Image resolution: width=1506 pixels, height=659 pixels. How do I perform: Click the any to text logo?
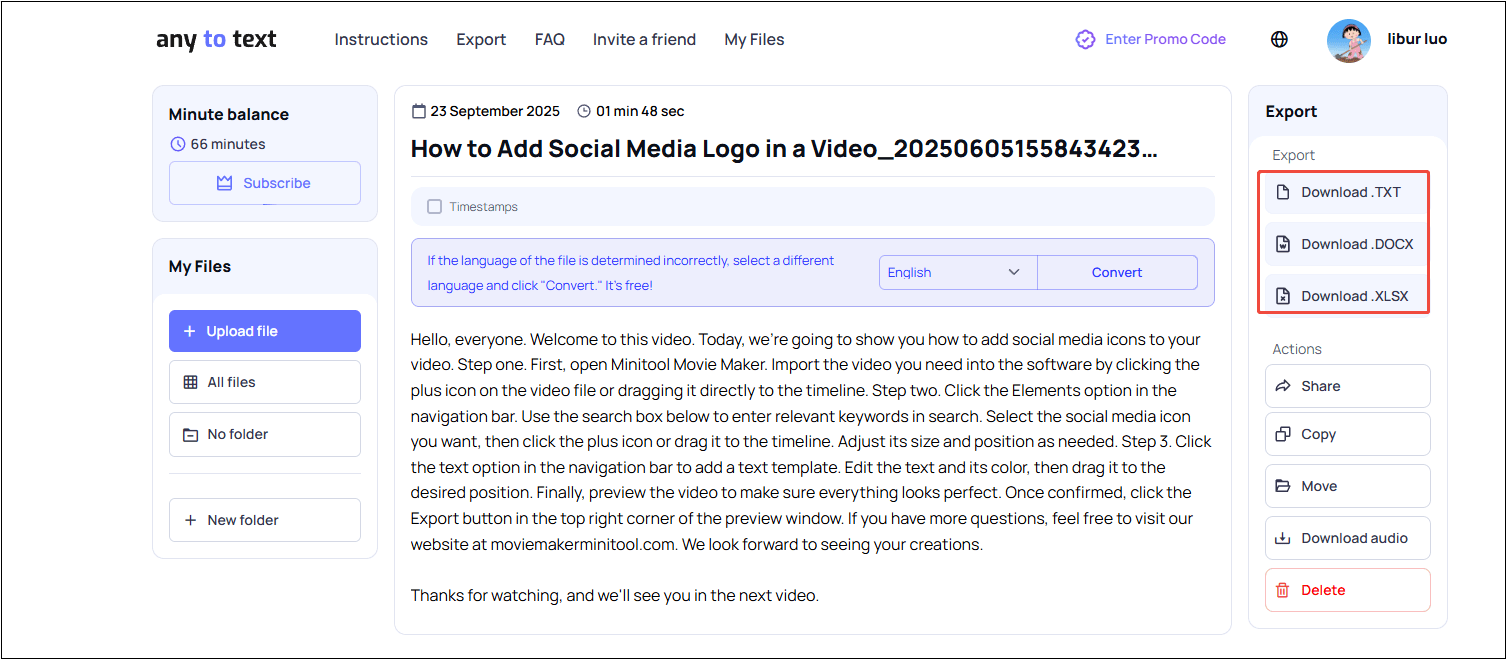[216, 40]
